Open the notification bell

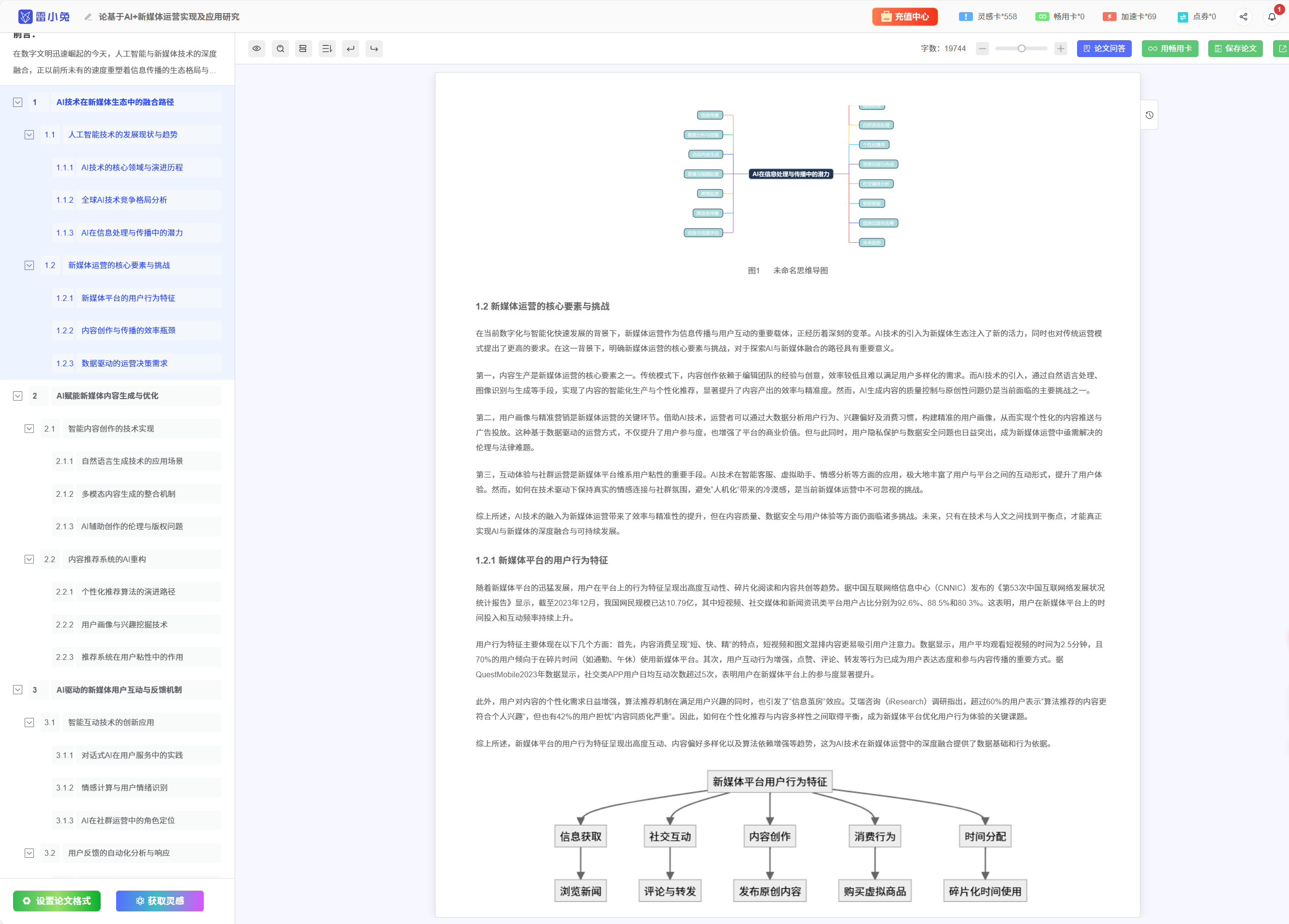(1272, 17)
